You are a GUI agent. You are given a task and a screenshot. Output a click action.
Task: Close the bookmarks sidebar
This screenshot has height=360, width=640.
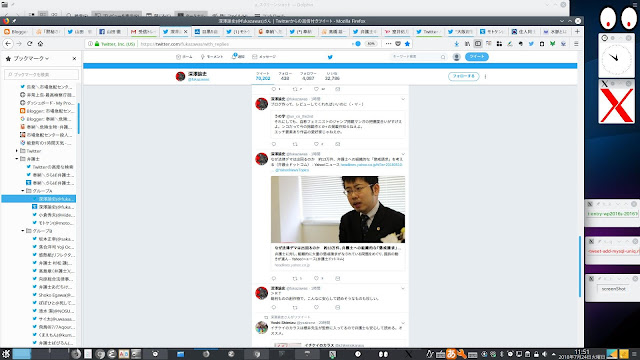coord(74,59)
